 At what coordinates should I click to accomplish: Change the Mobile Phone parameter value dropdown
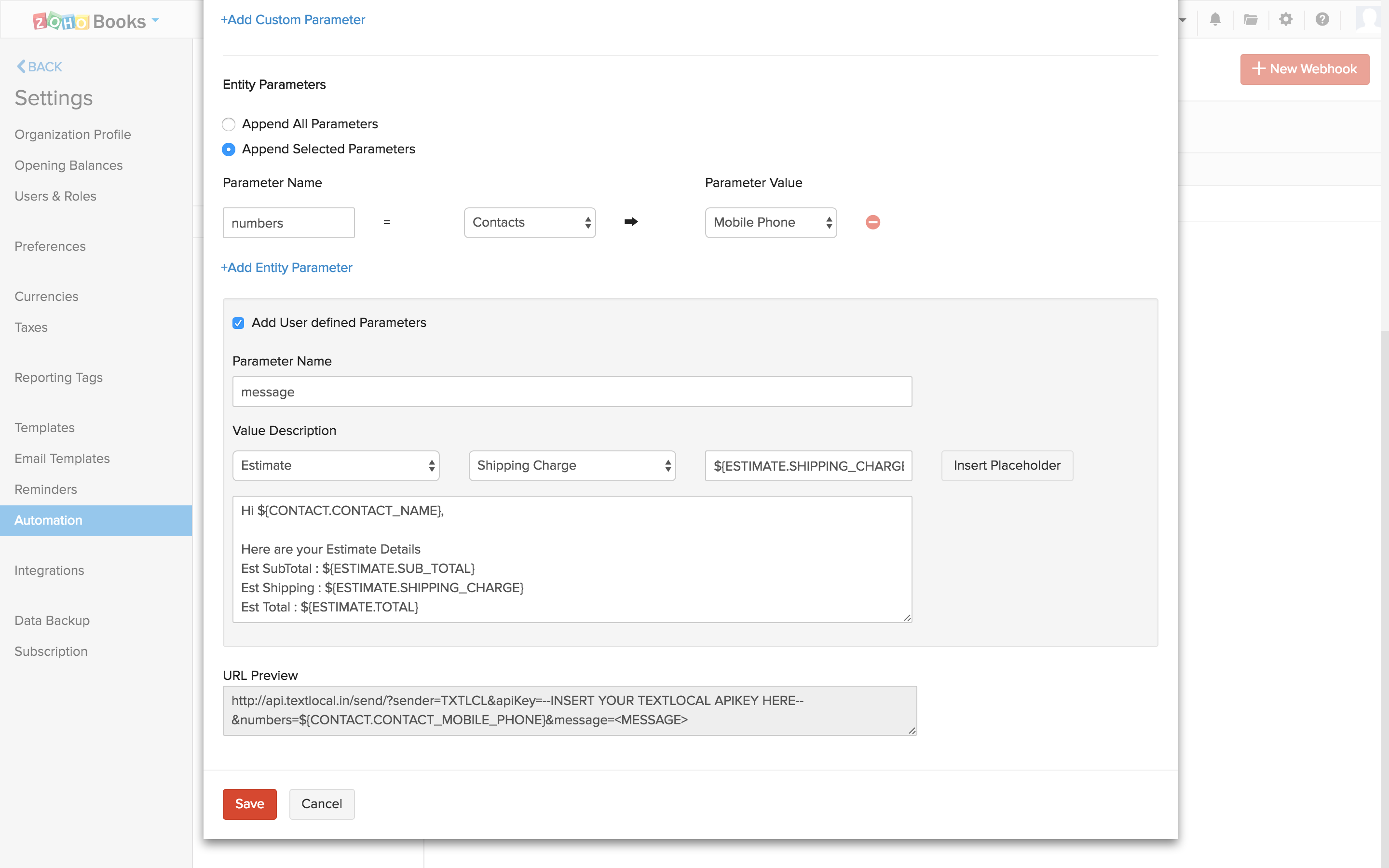click(770, 222)
